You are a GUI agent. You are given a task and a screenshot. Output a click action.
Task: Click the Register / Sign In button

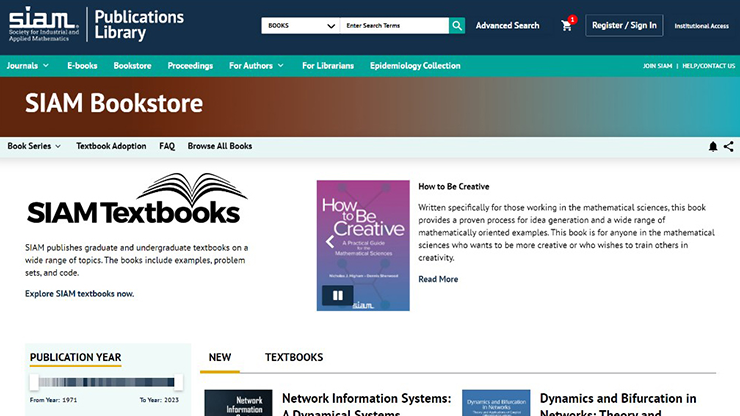(x=624, y=25)
